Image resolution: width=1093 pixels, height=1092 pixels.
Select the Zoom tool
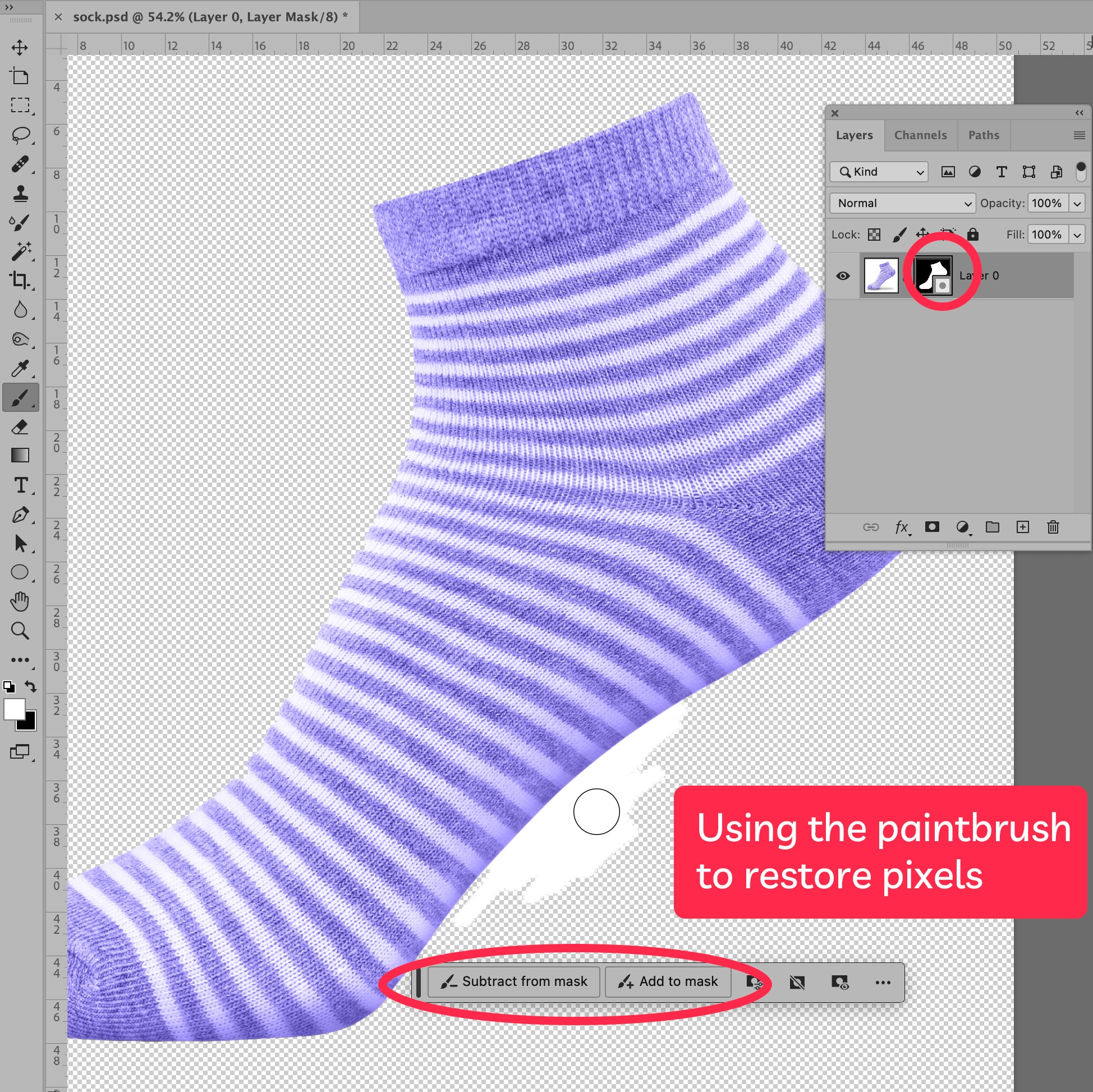point(20,631)
